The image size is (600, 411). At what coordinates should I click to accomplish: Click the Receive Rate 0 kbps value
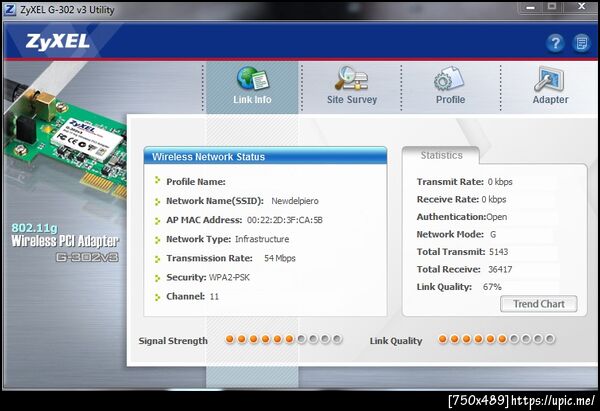494,199
